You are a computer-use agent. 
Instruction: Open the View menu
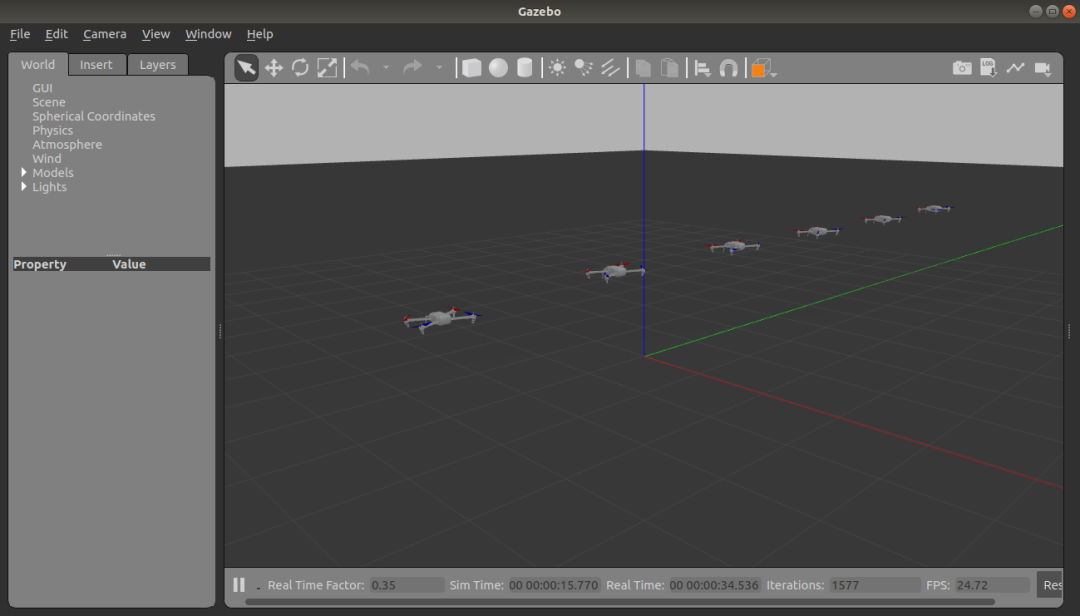[156, 34]
